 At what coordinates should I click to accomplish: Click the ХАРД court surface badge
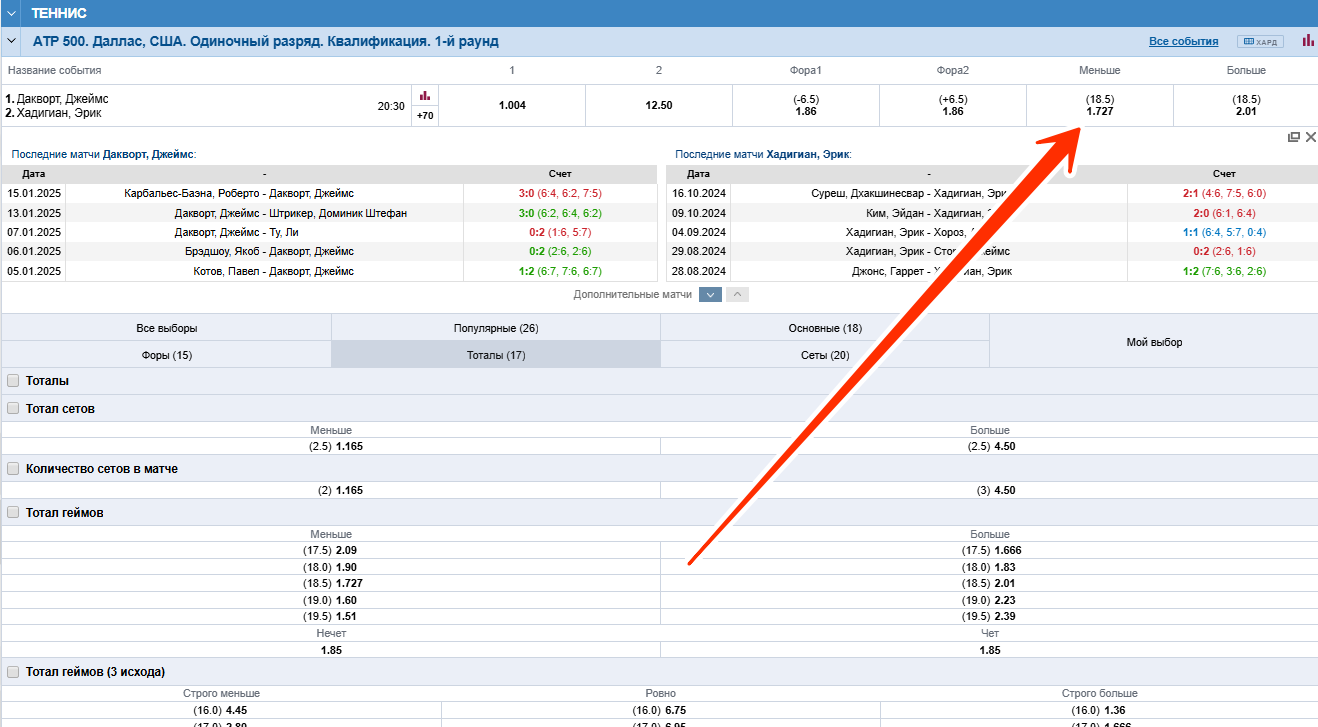point(1260,42)
